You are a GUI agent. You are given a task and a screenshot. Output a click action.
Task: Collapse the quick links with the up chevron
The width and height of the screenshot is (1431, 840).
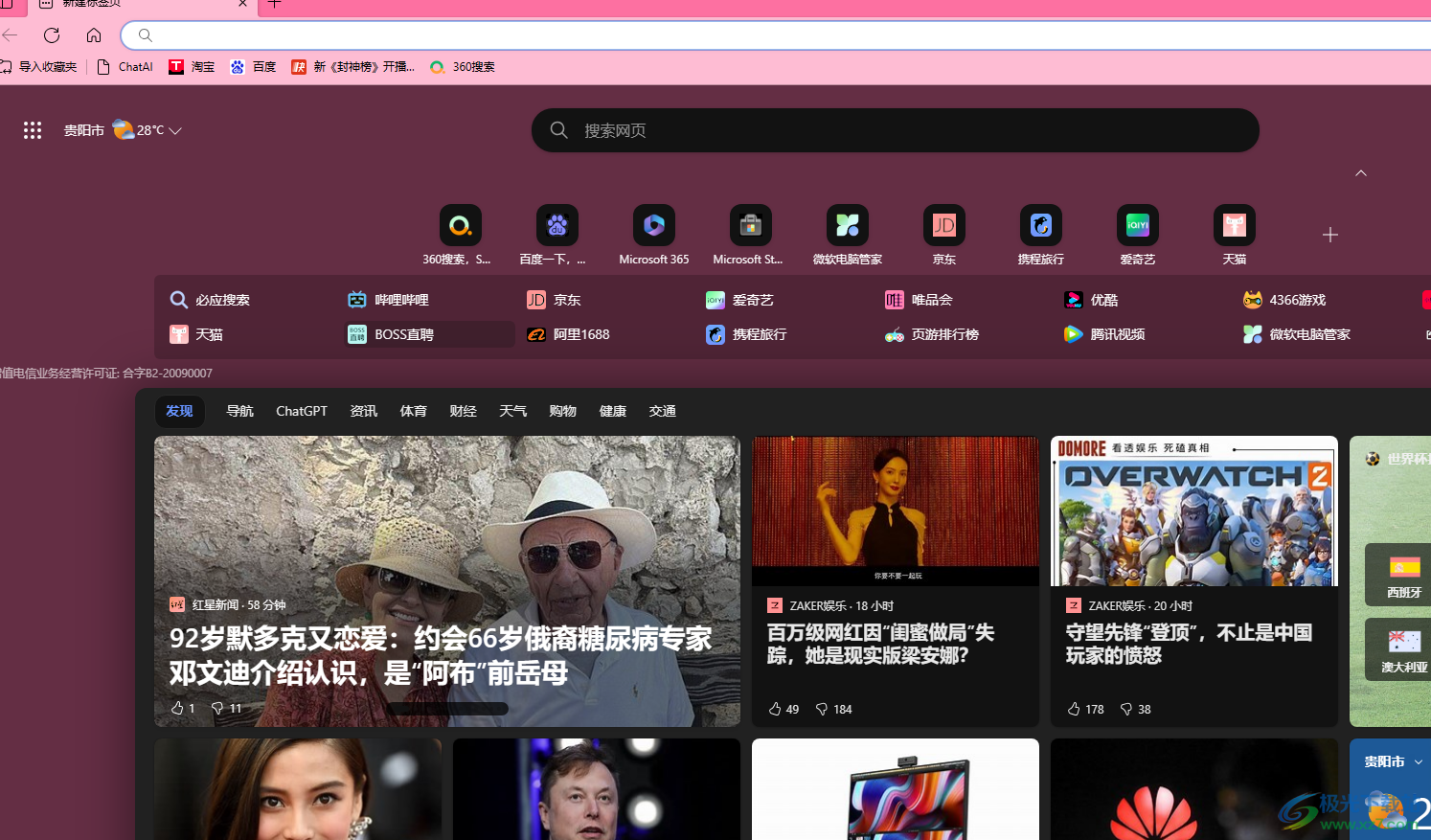[x=1361, y=173]
